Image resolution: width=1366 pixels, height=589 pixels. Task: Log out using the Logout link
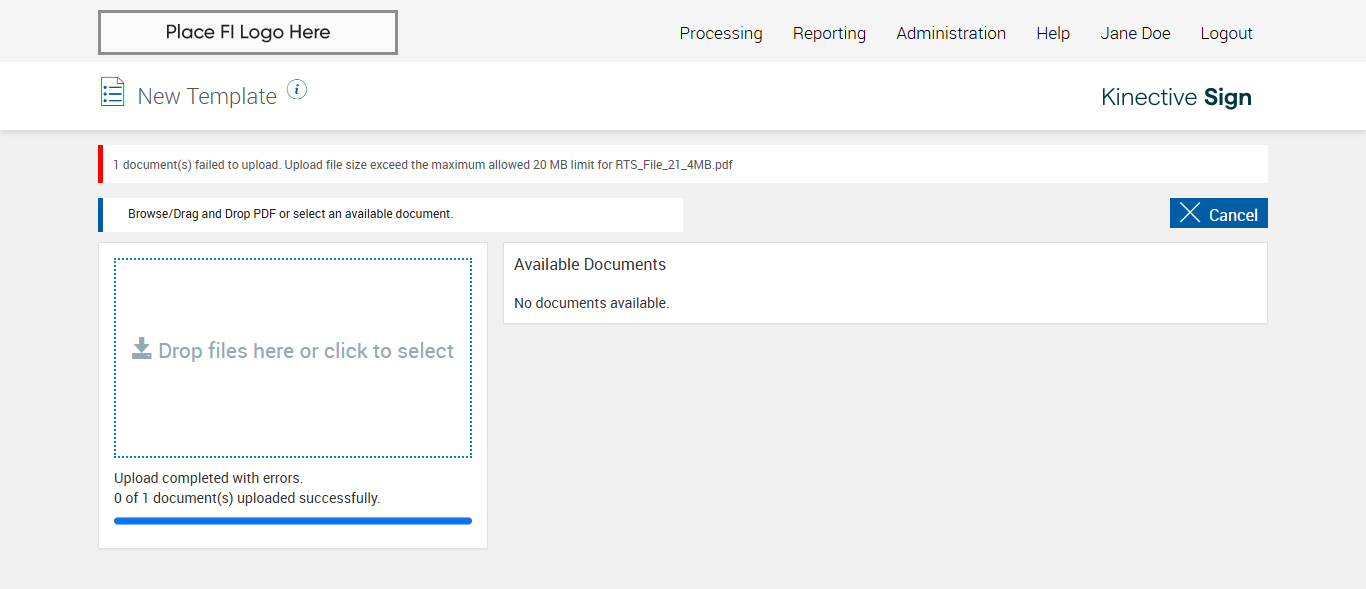click(1226, 33)
